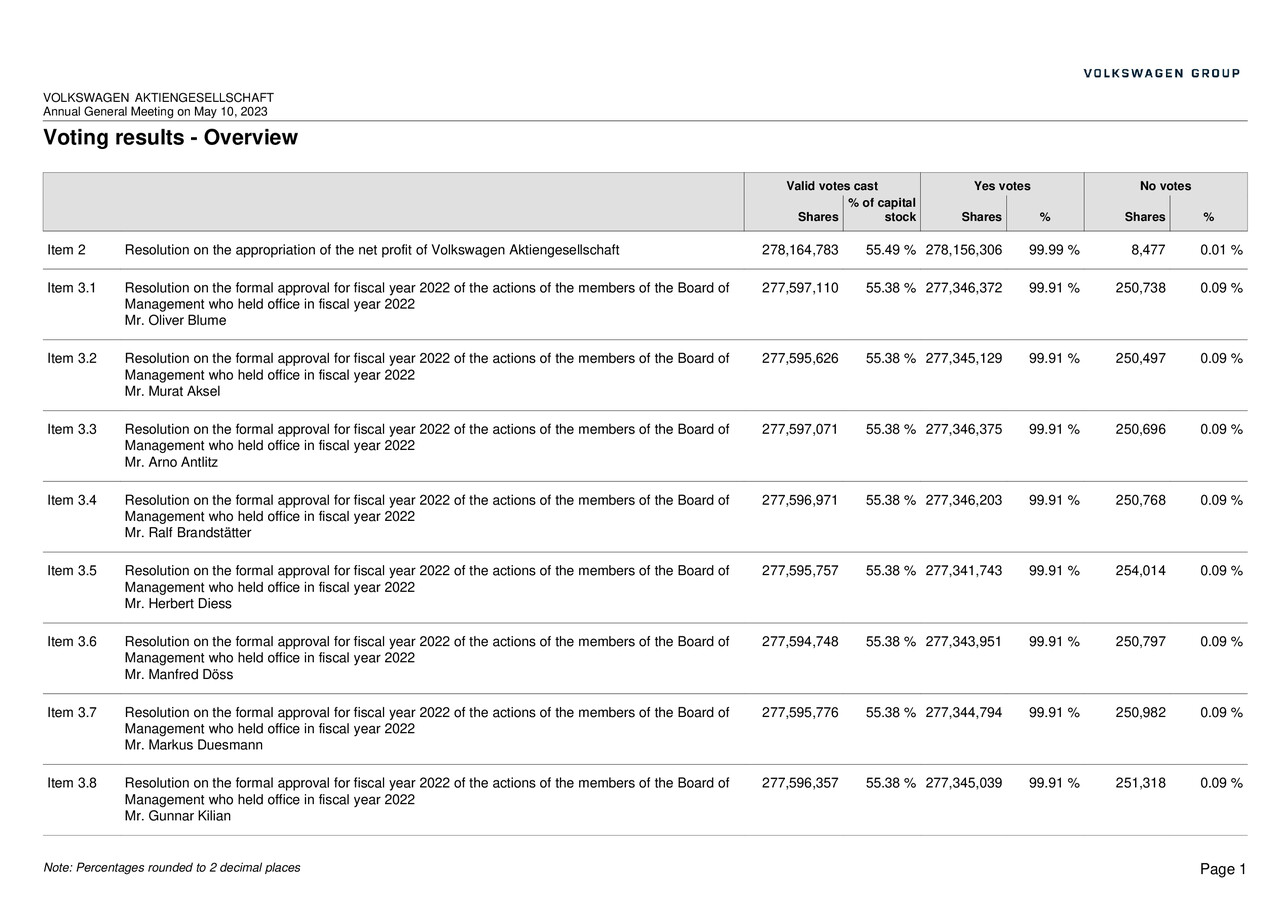The height and width of the screenshot is (905, 1280).
Task: Select the 'Item 3.3' row label
Action: point(72,430)
